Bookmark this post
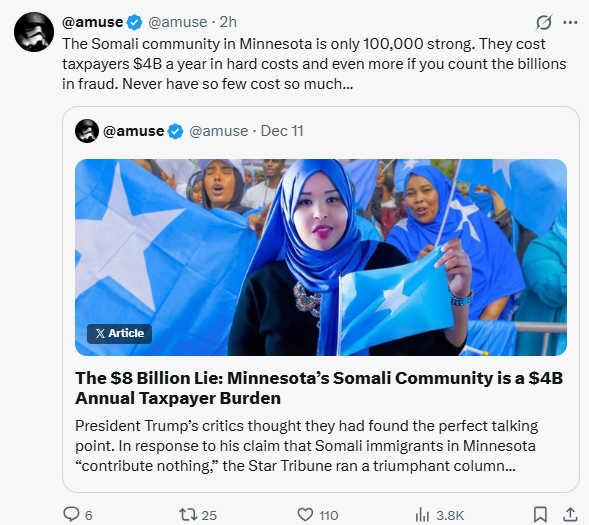 [540, 514]
